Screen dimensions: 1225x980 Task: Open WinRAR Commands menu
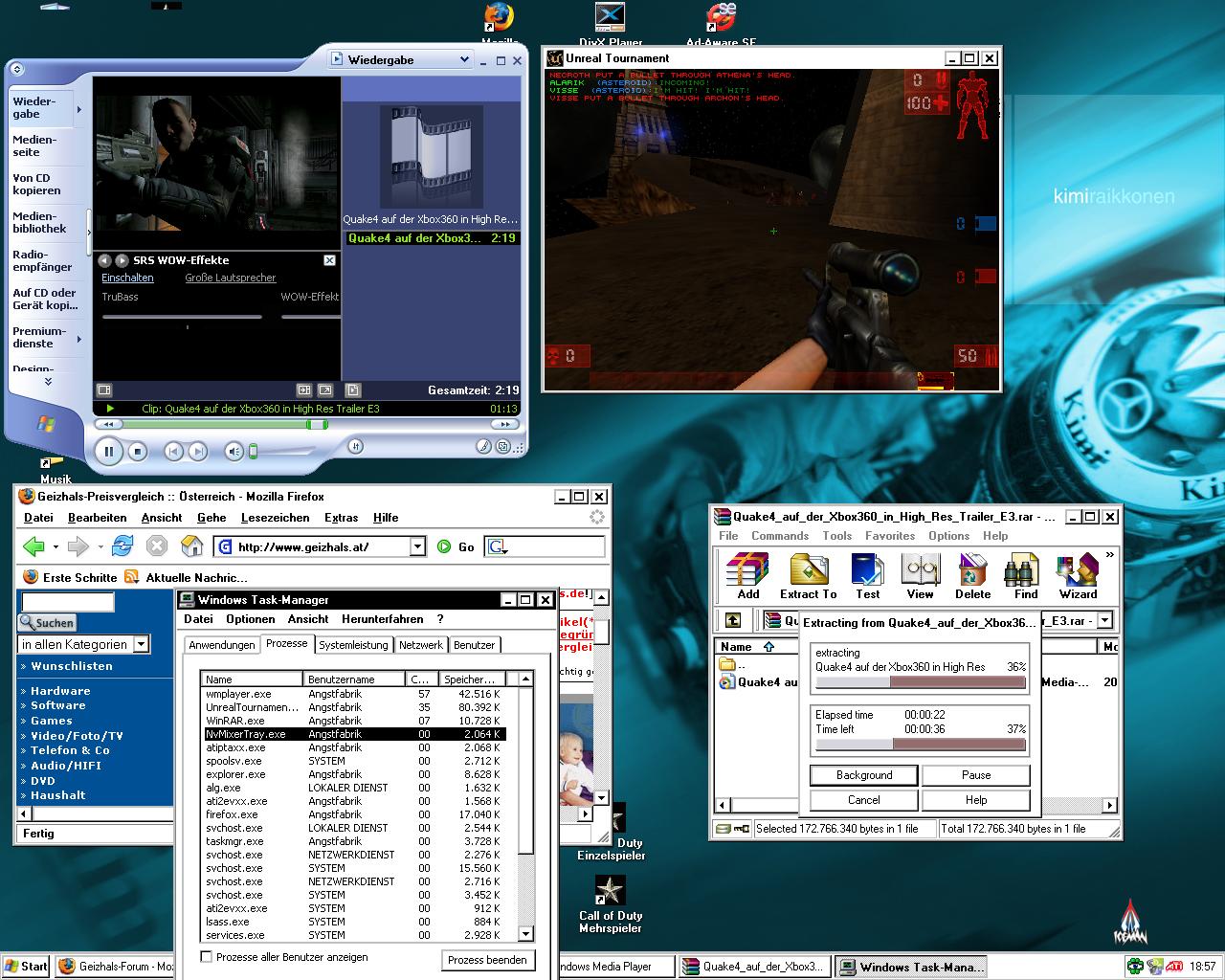[780, 536]
